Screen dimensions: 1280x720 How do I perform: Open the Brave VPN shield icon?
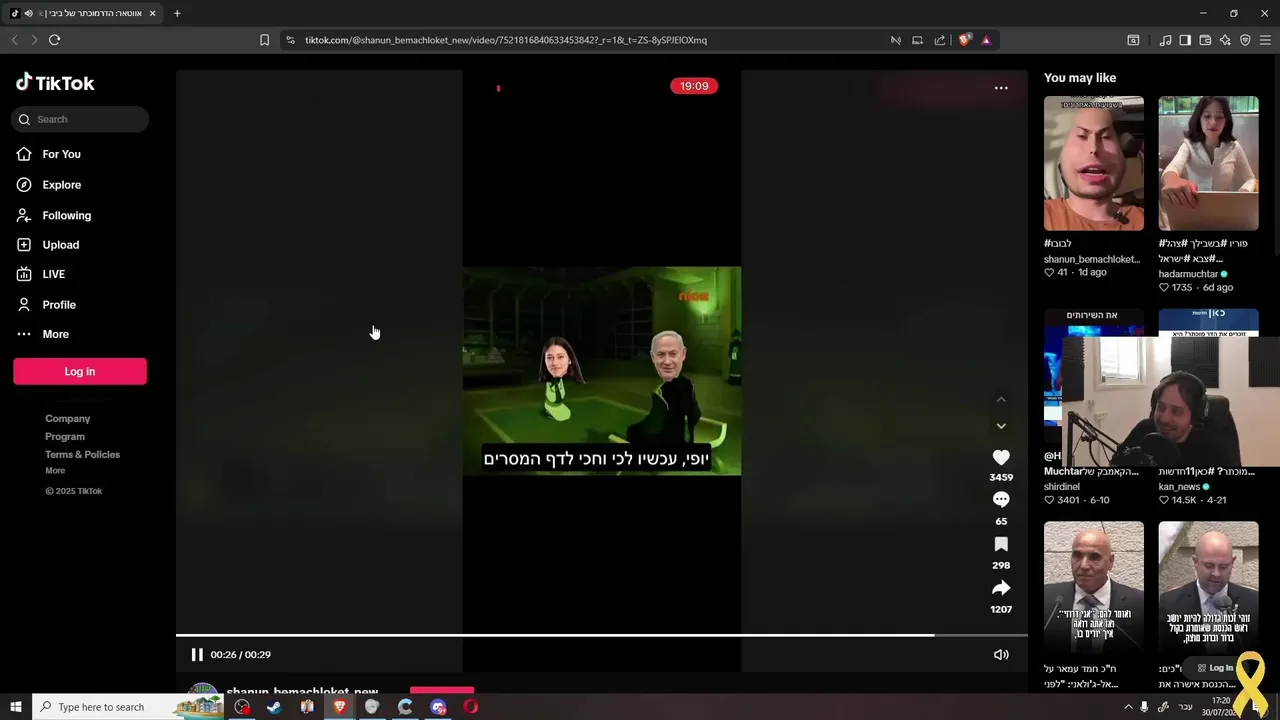[x=1245, y=40]
